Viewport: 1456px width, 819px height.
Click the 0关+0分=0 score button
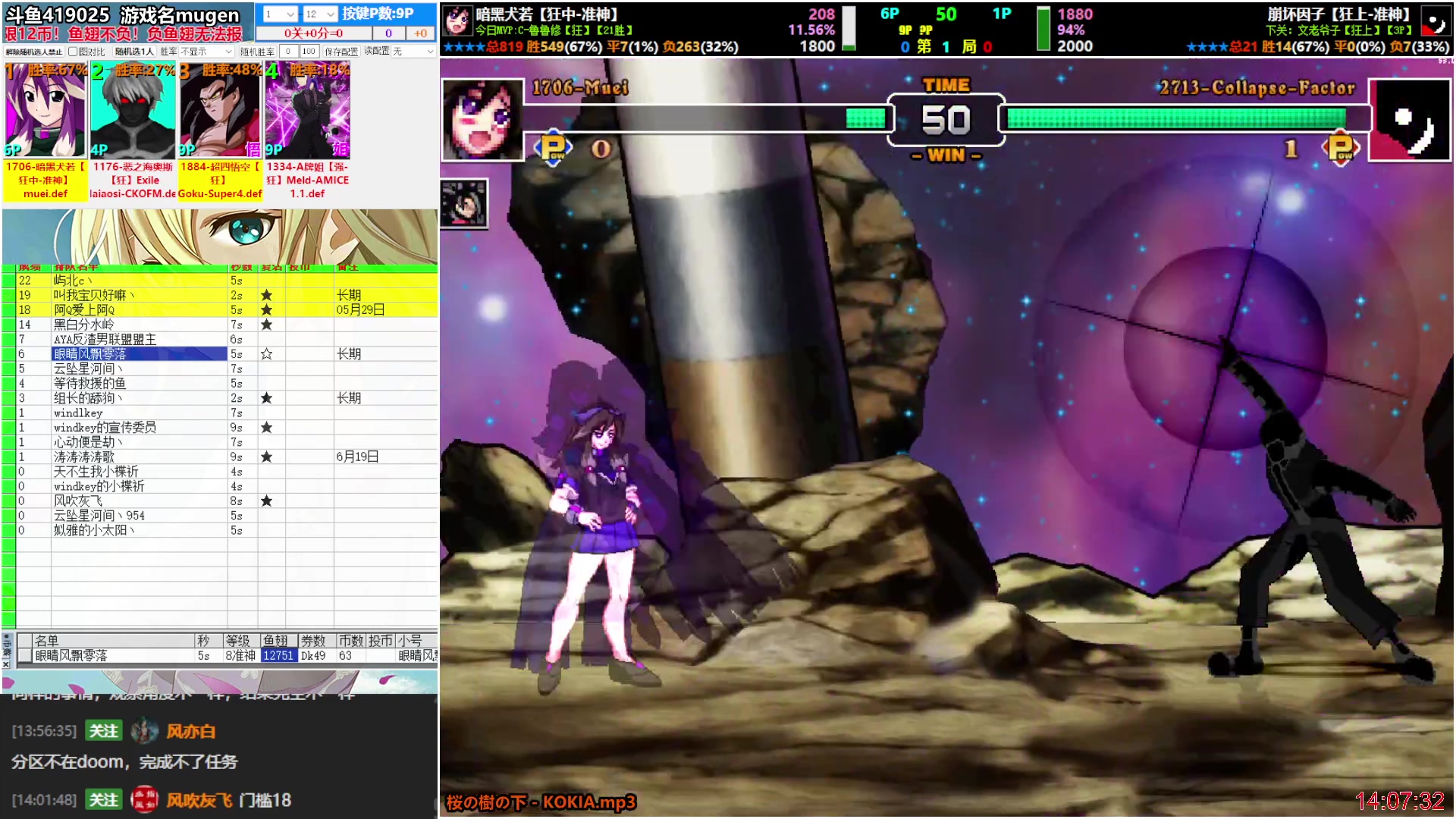coord(313,33)
